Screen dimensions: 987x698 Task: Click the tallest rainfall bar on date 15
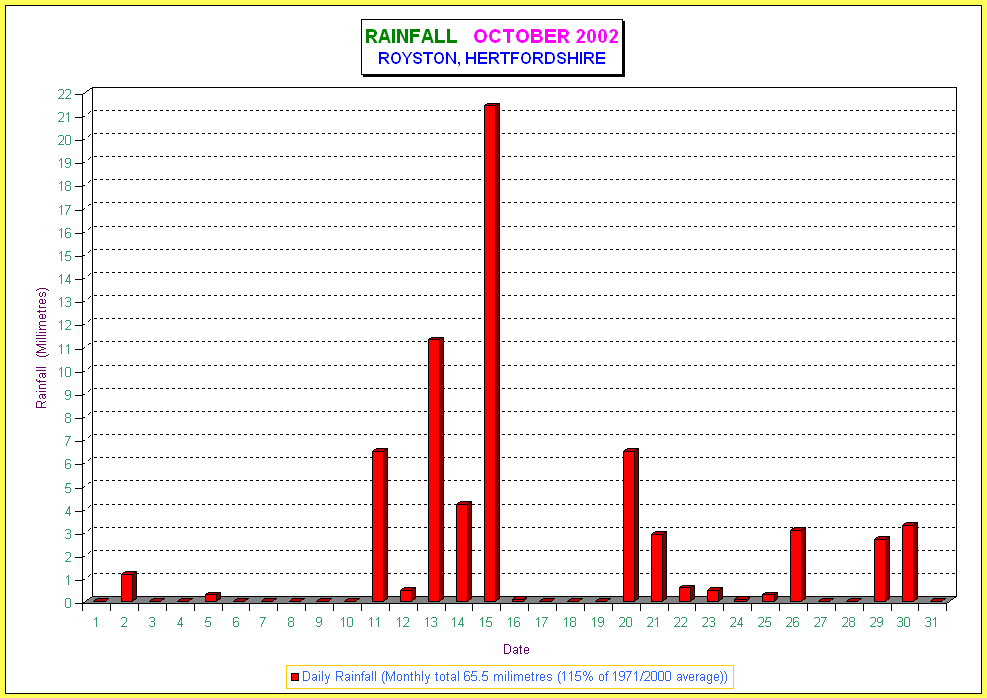pos(491,353)
